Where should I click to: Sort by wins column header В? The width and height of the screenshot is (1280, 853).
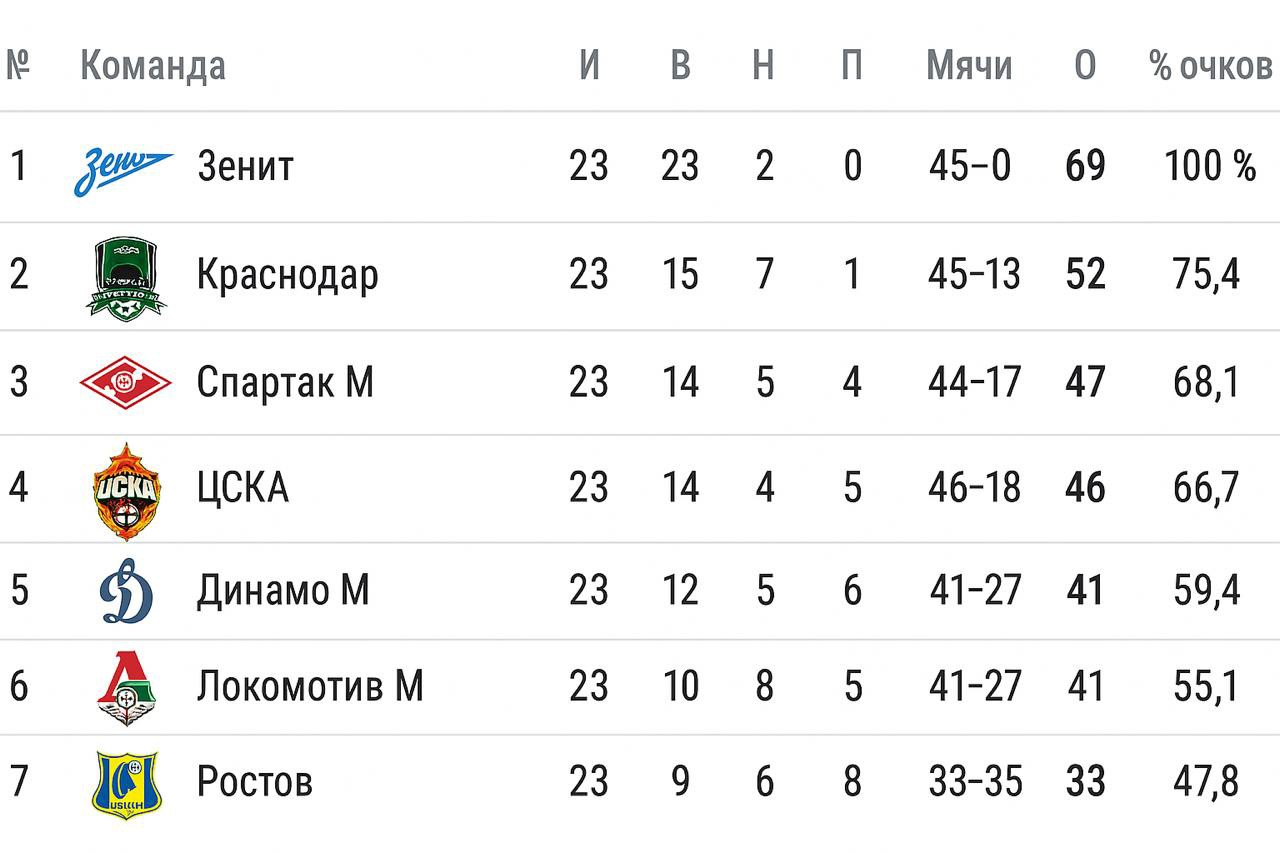680,66
